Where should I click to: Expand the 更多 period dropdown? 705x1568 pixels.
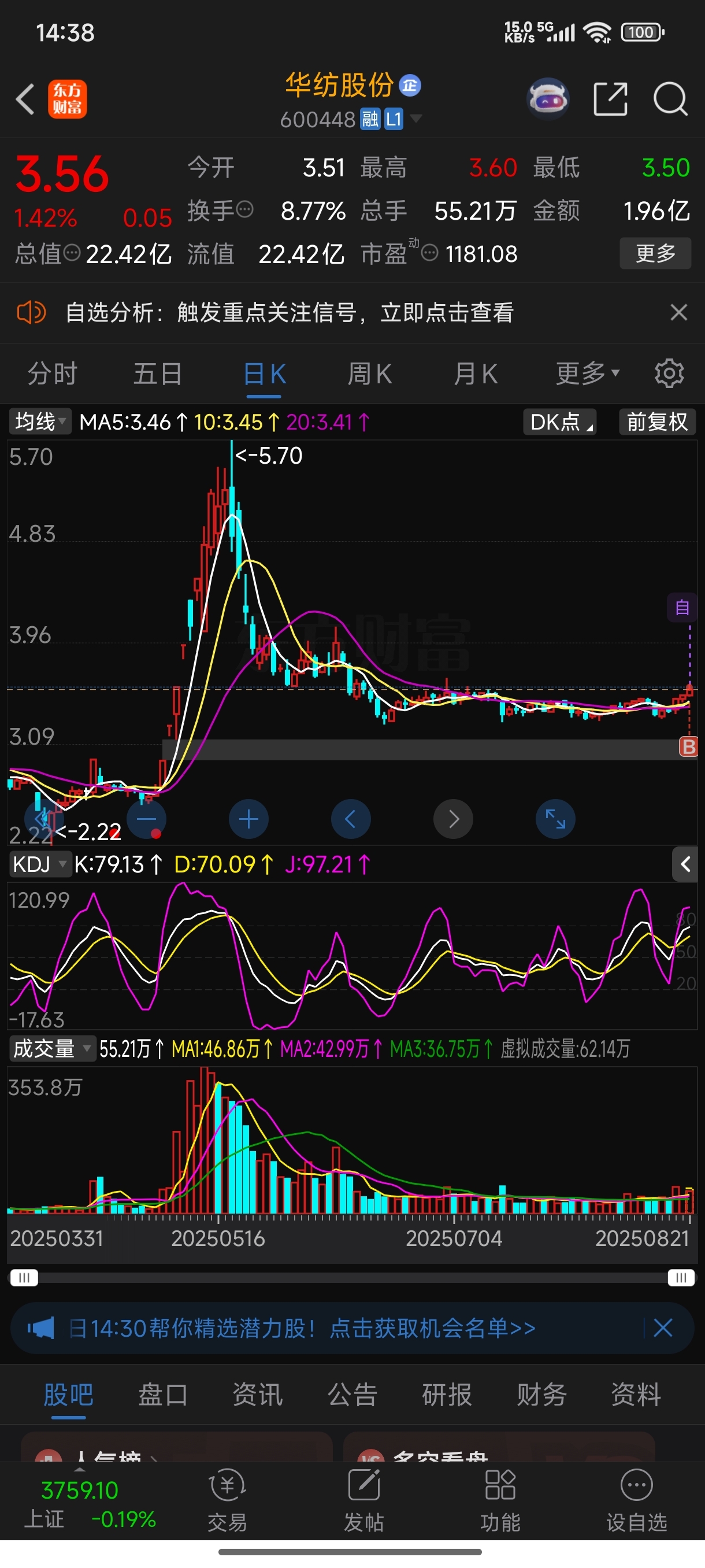(x=588, y=373)
